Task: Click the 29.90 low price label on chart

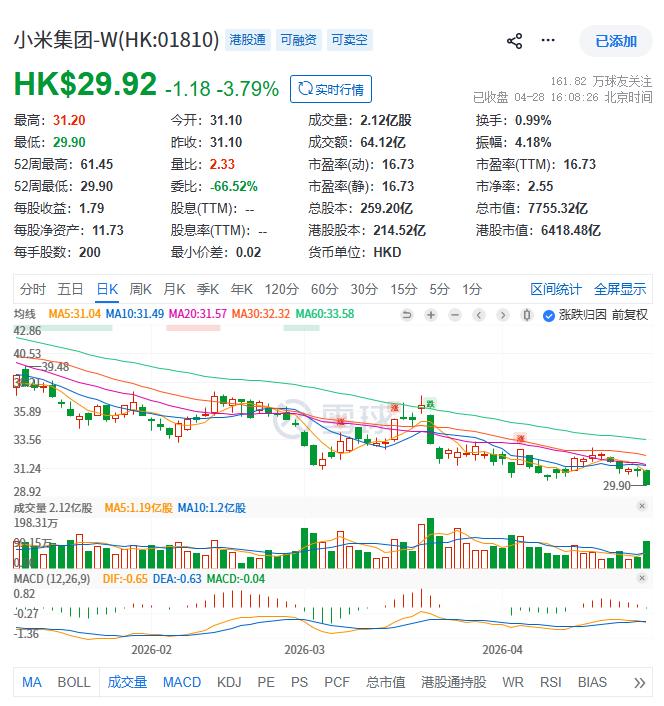Action: 616,485
